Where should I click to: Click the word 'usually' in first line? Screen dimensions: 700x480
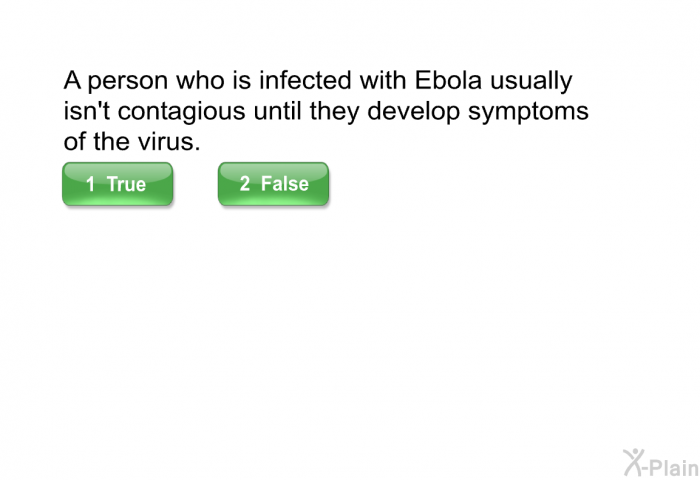(x=531, y=82)
